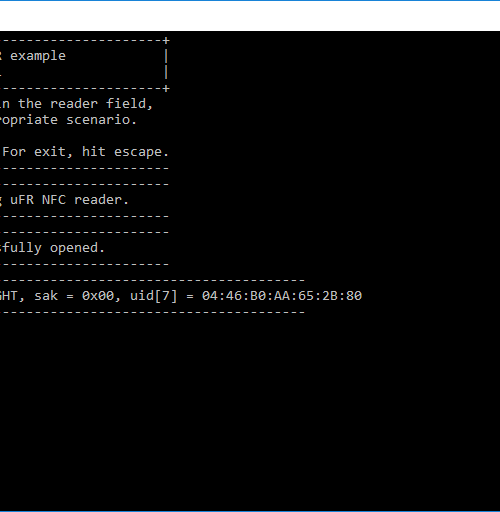Click the word "reader" before "field,"
The width and height of the screenshot is (500, 512).
[x=74, y=104]
